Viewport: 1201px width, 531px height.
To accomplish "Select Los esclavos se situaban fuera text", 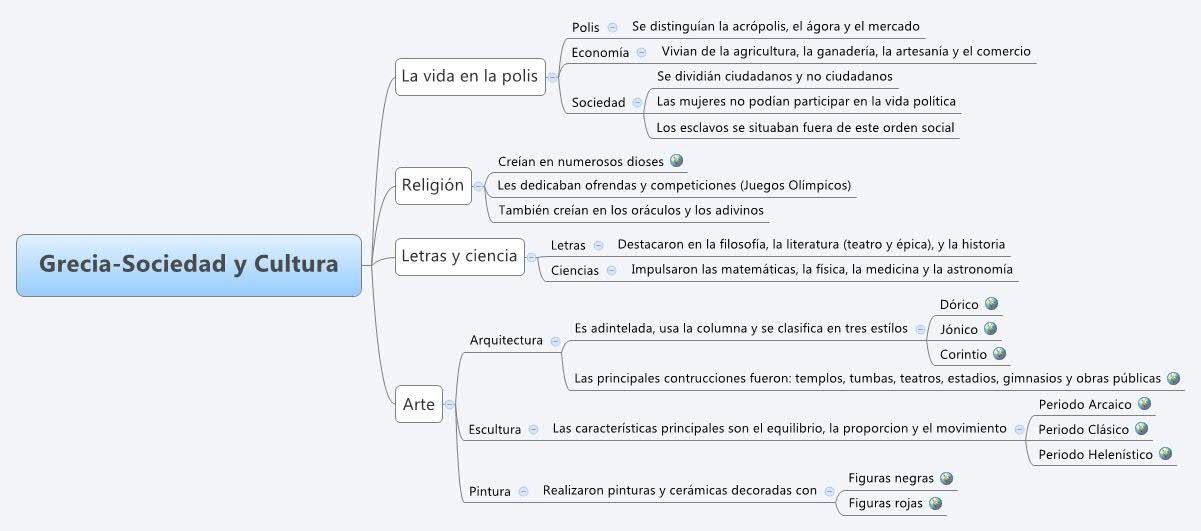I will pyautogui.click(x=805, y=127).
